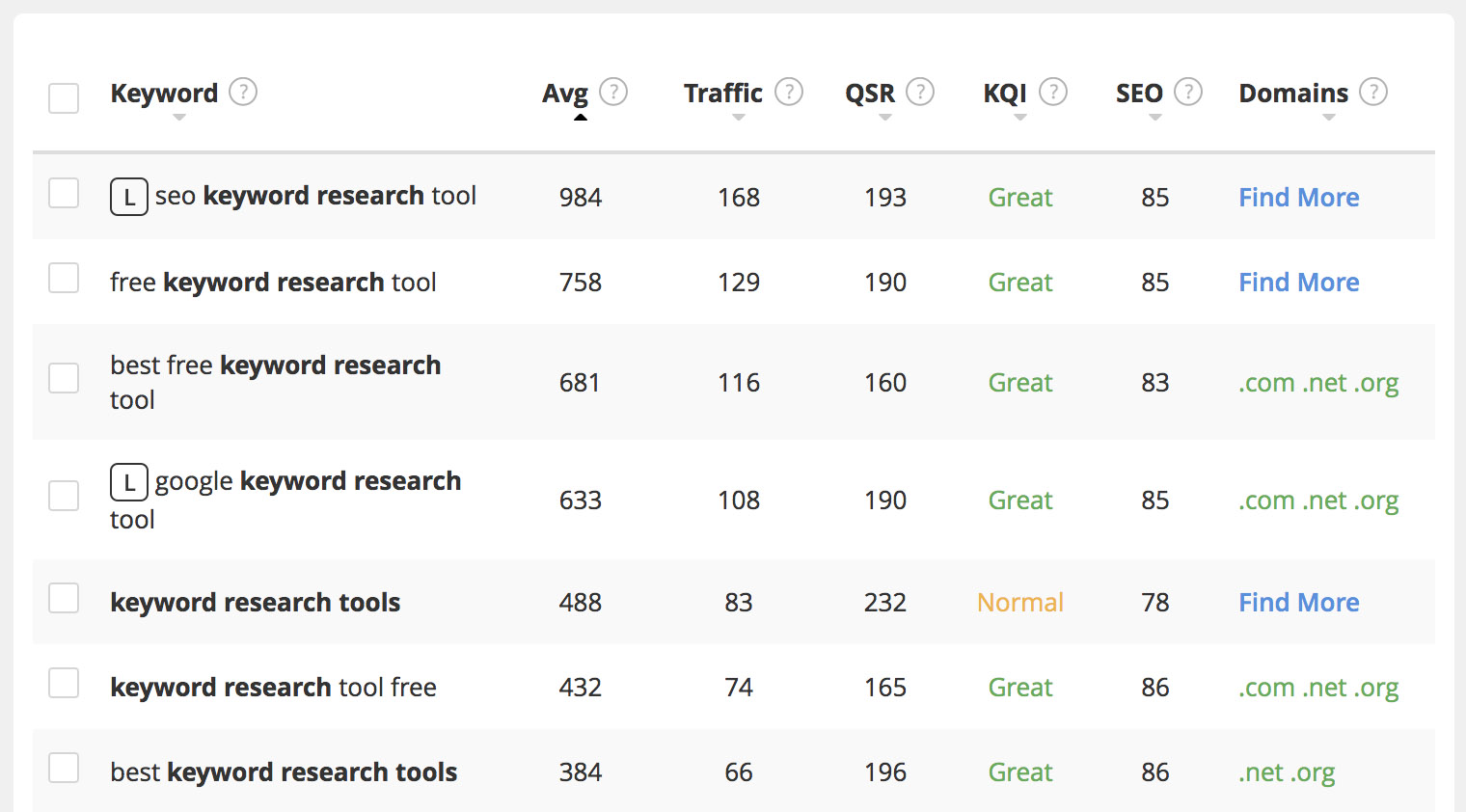The image size is (1466, 812).
Task: Select the keyword 'free keyword research tool'
Action: point(273,283)
